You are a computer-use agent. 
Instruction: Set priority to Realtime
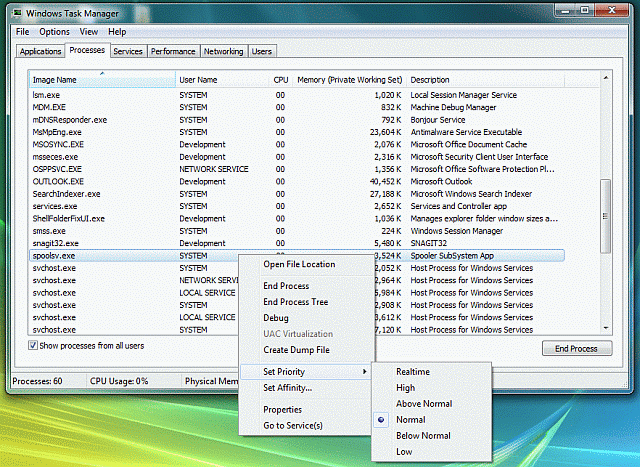click(x=412, y=372)
